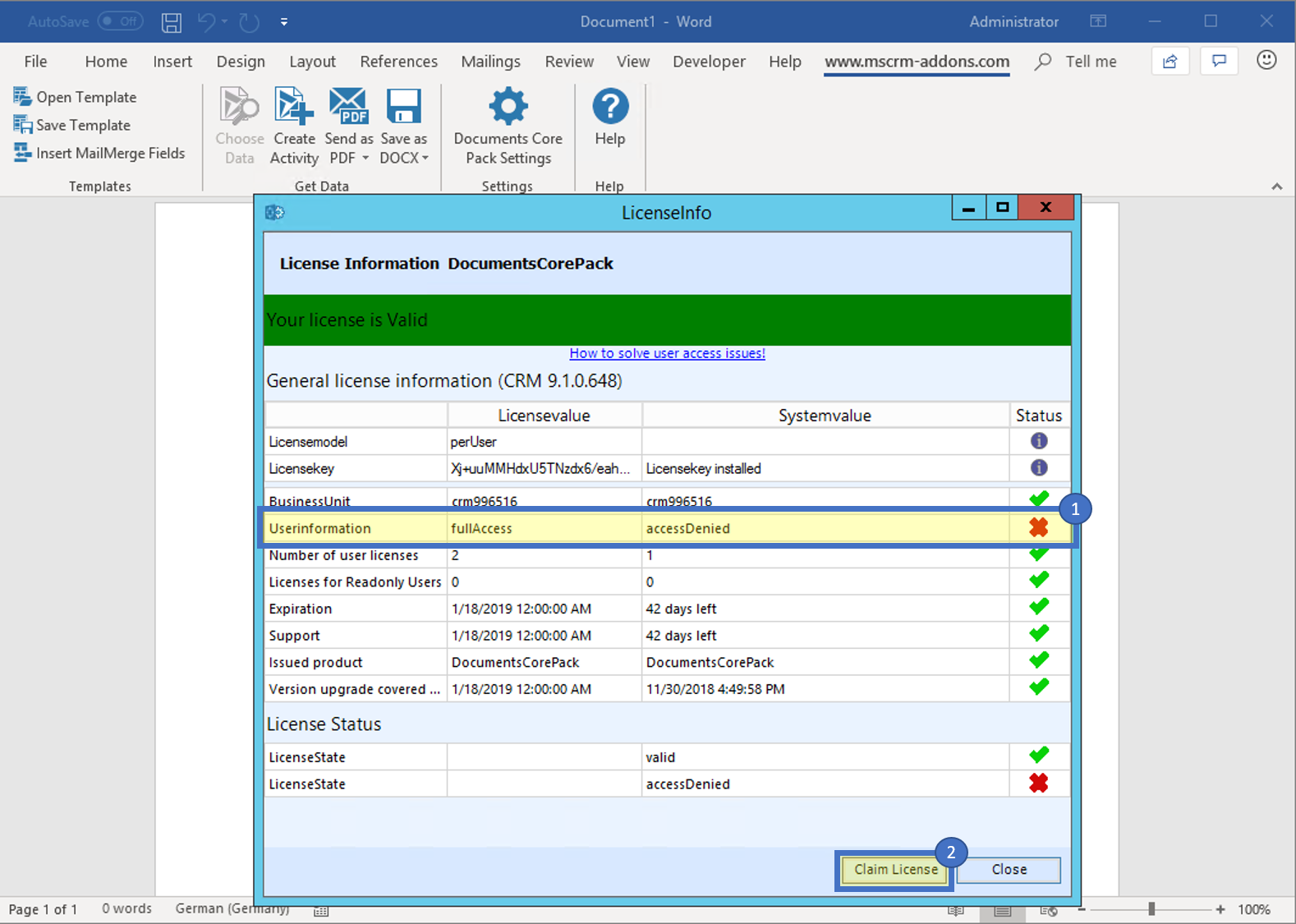Expand the Save as DOCX dropdown arrow
1296x924 pixels.
[425, 159]
